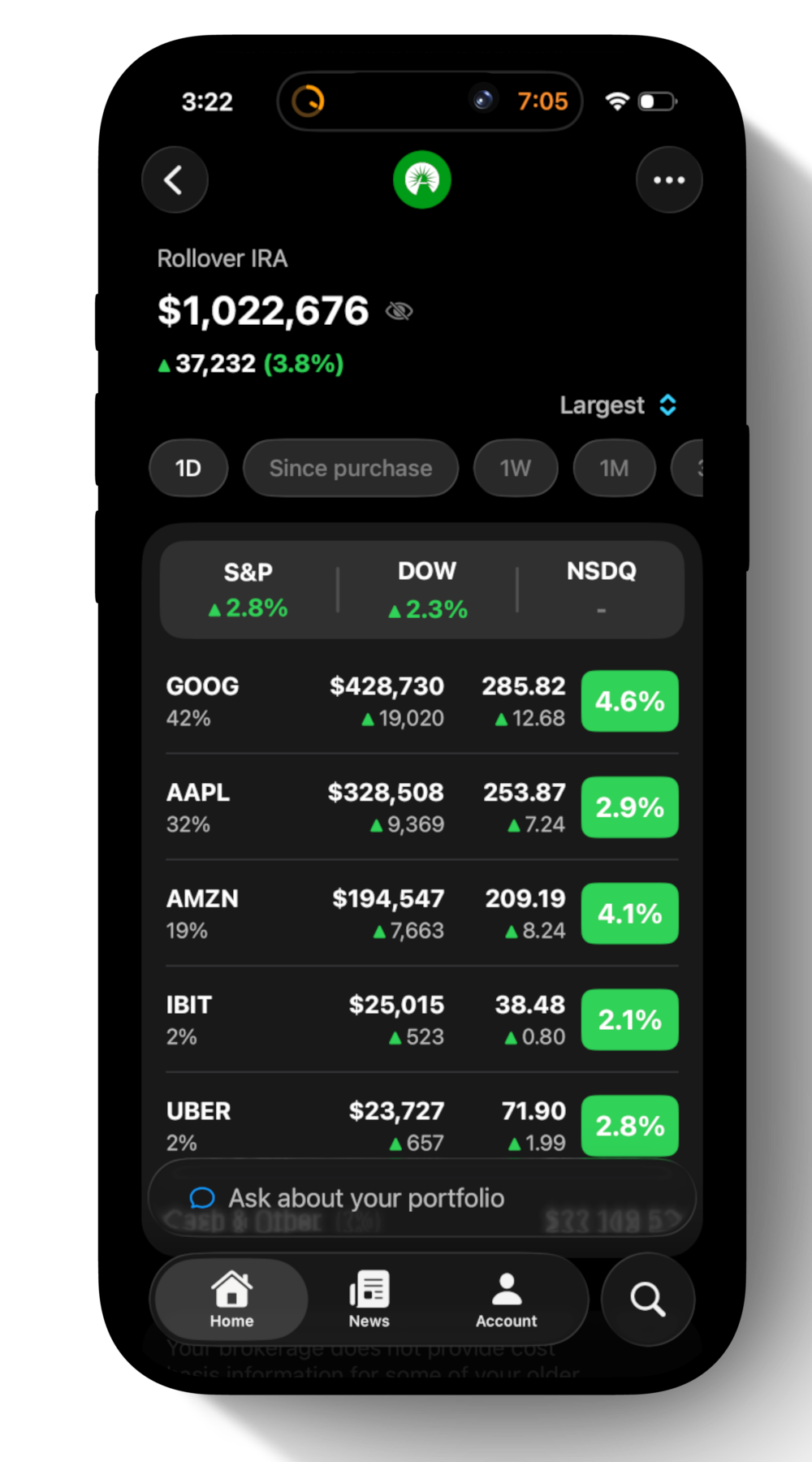Select the 1D time range
Screen dimensions: 812x1462
coord(188,468)
